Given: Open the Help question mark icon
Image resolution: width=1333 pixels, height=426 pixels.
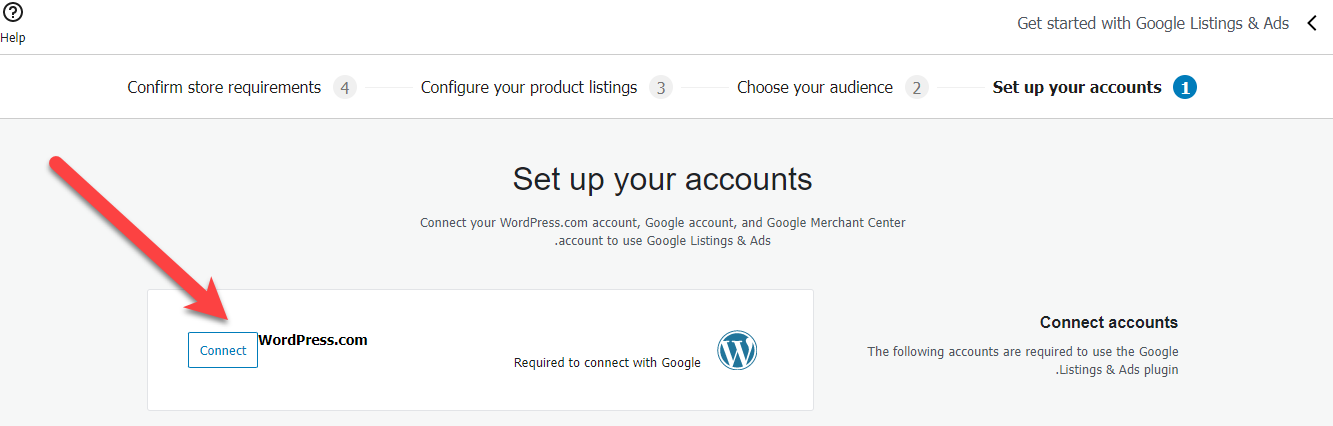Looking at the screenshot, I should tap(13, 13).
